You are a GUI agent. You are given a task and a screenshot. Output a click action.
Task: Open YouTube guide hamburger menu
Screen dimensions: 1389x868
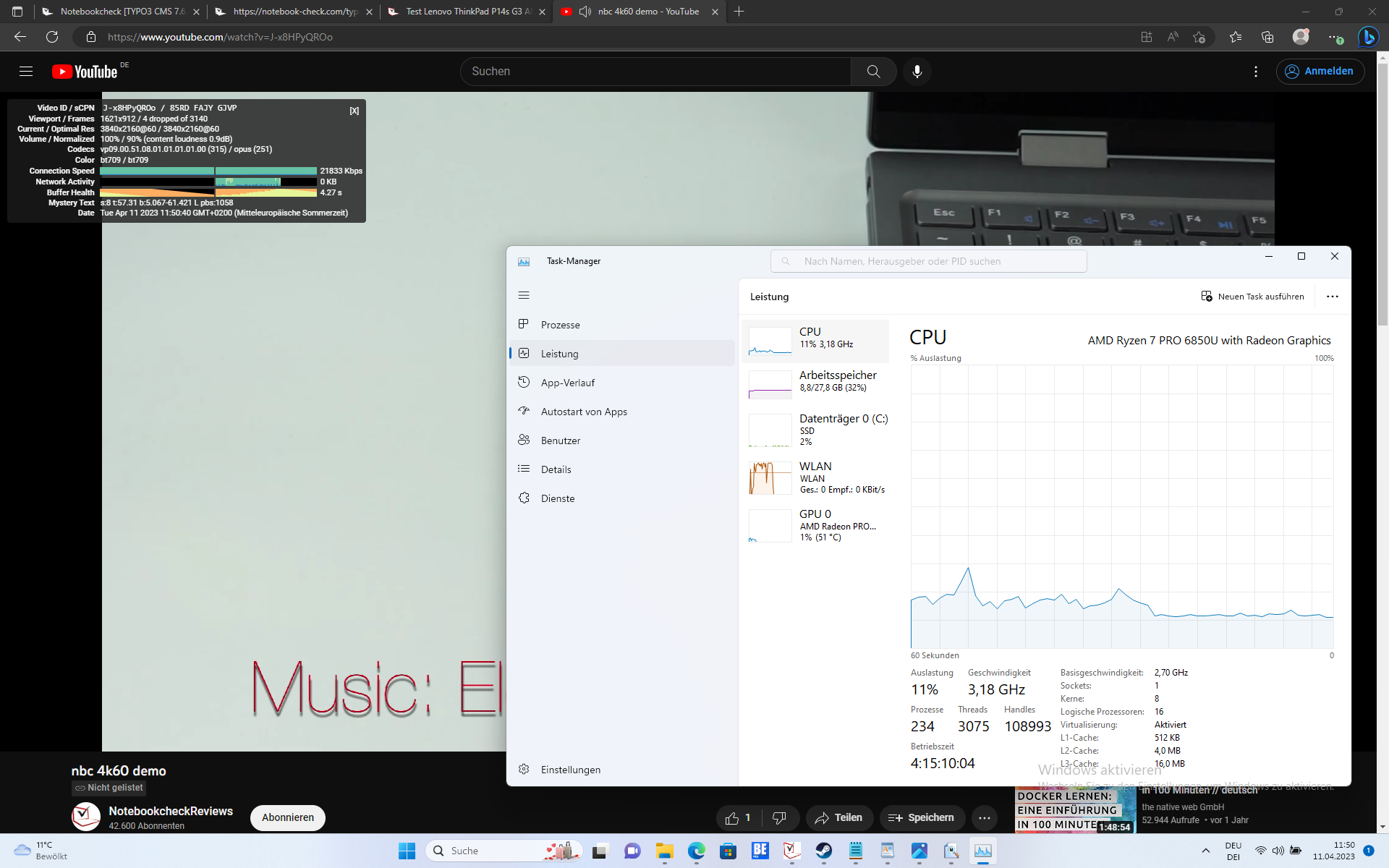click(x=26, y=71)
